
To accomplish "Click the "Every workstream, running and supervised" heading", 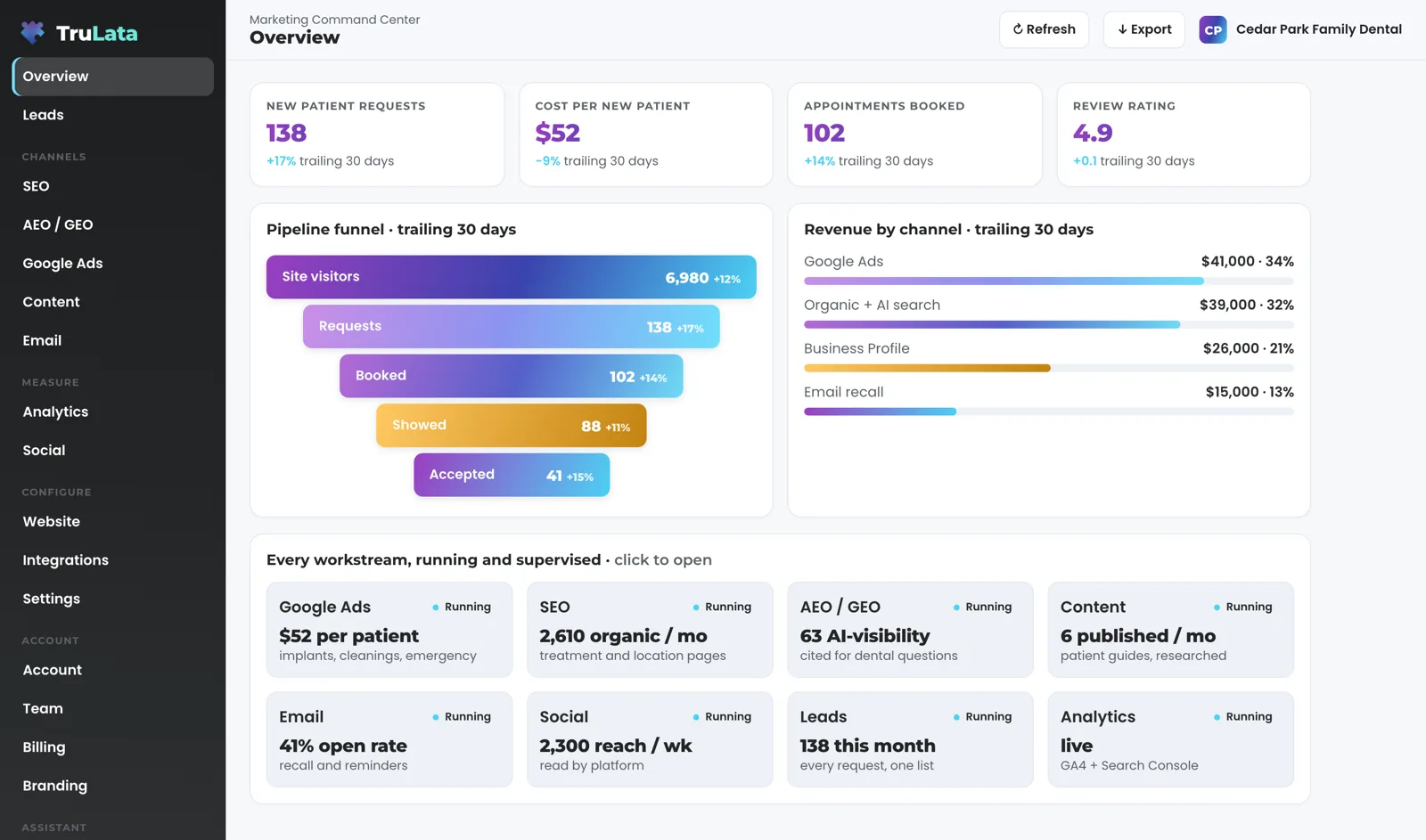I will coord(433,560).
